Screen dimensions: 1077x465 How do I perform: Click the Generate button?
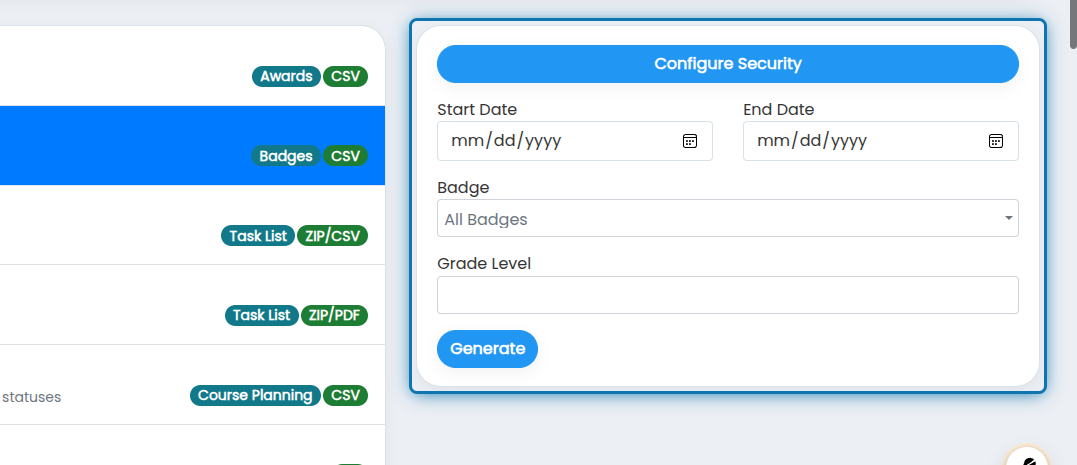click(x=487, y=349)
